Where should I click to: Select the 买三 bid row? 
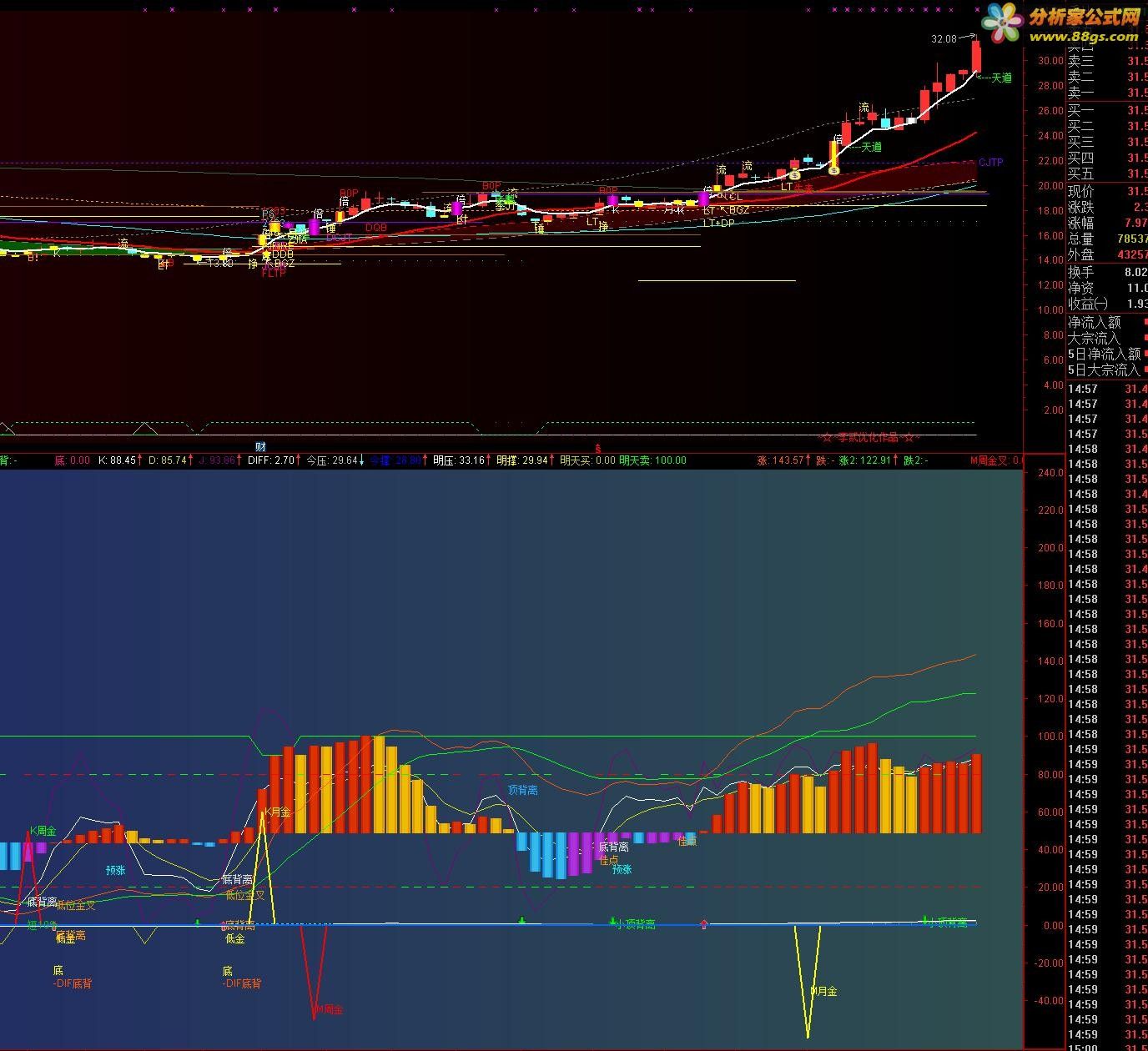1107,142
